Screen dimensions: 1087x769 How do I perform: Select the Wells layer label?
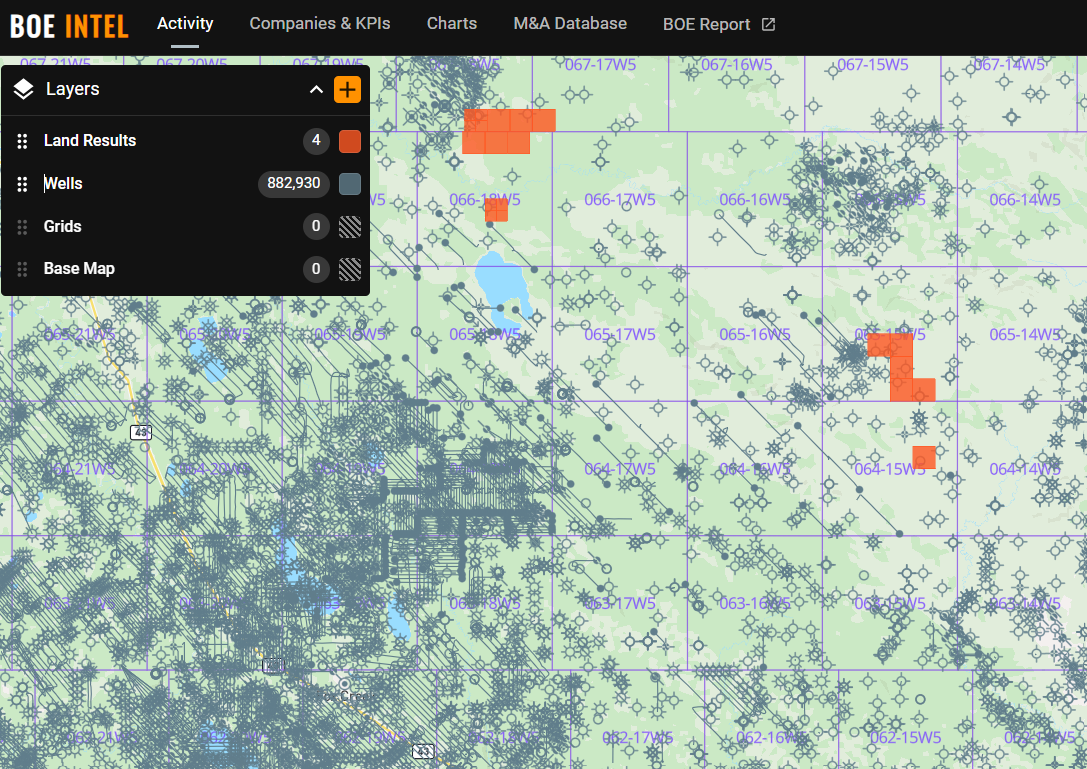coord(63,184)
